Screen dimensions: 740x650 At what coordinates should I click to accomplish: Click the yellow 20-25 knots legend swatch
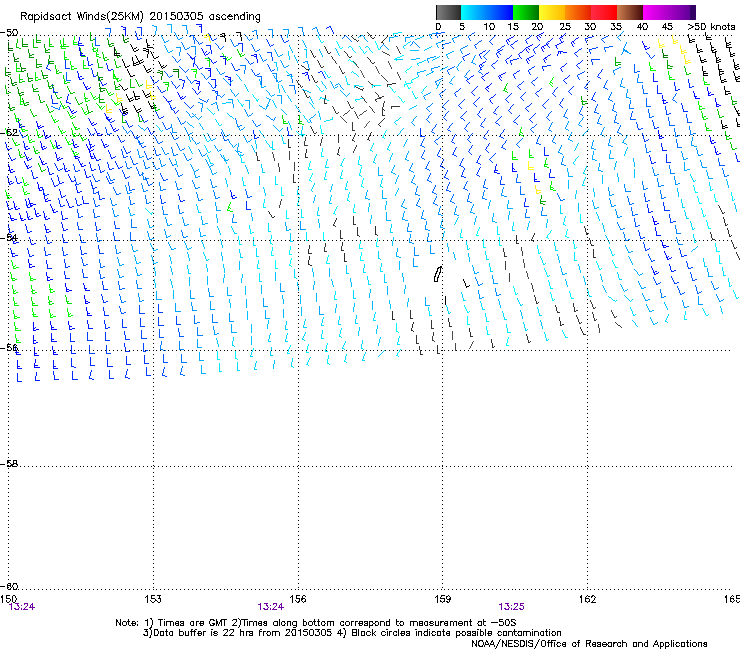[552, 12]
